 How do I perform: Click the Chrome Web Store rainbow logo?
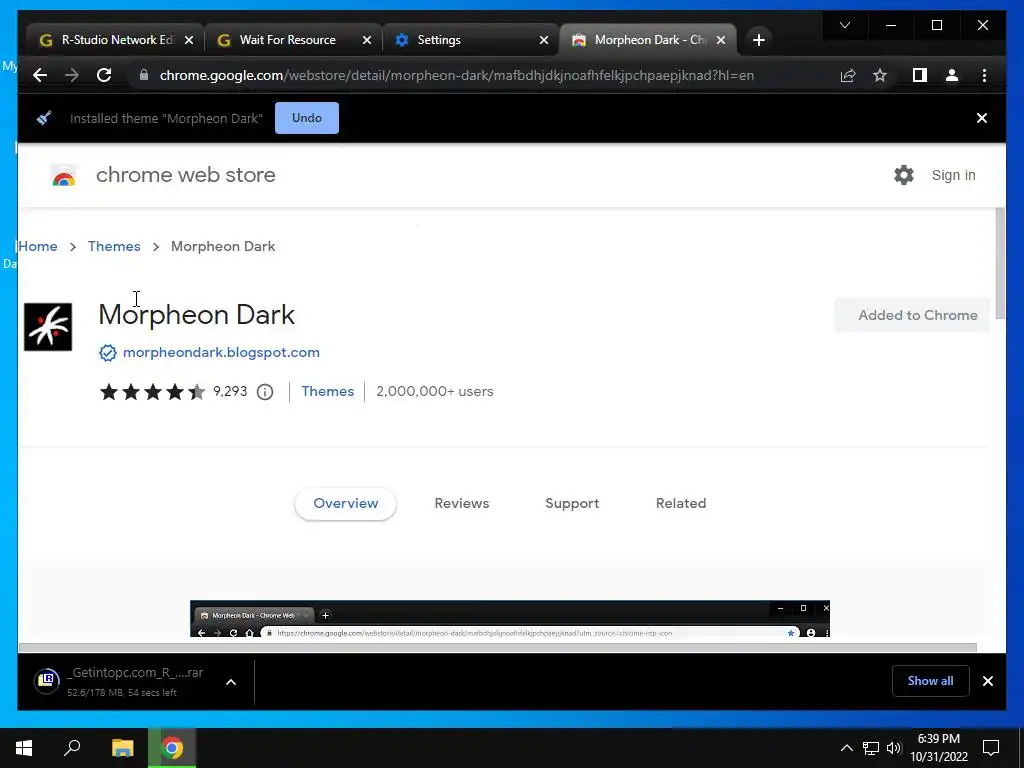point(63,175)
